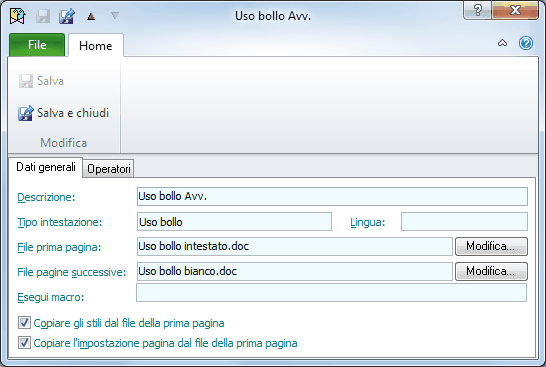
Task: Switch to the Dati generali tab
Action: click(46, 167)
